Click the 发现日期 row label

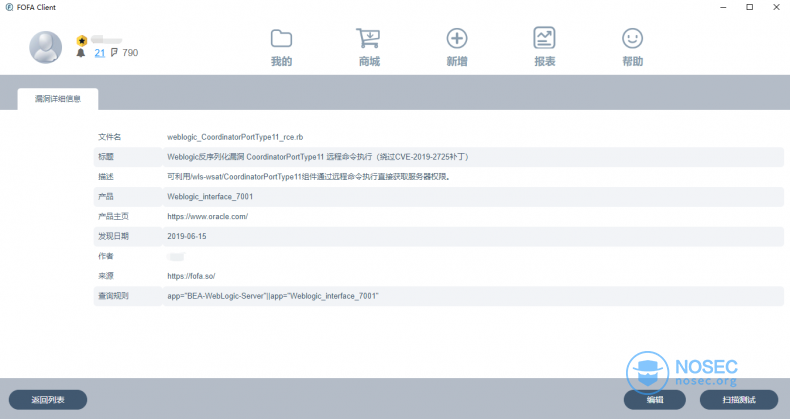(x=113, y=236)
